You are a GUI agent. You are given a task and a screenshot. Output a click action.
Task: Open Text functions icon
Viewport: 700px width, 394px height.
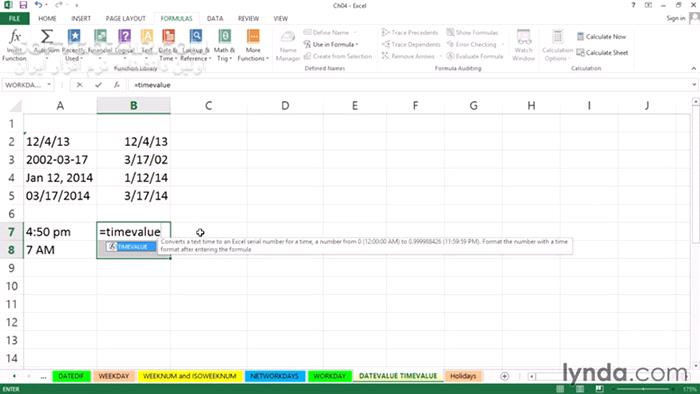(147, 36)
